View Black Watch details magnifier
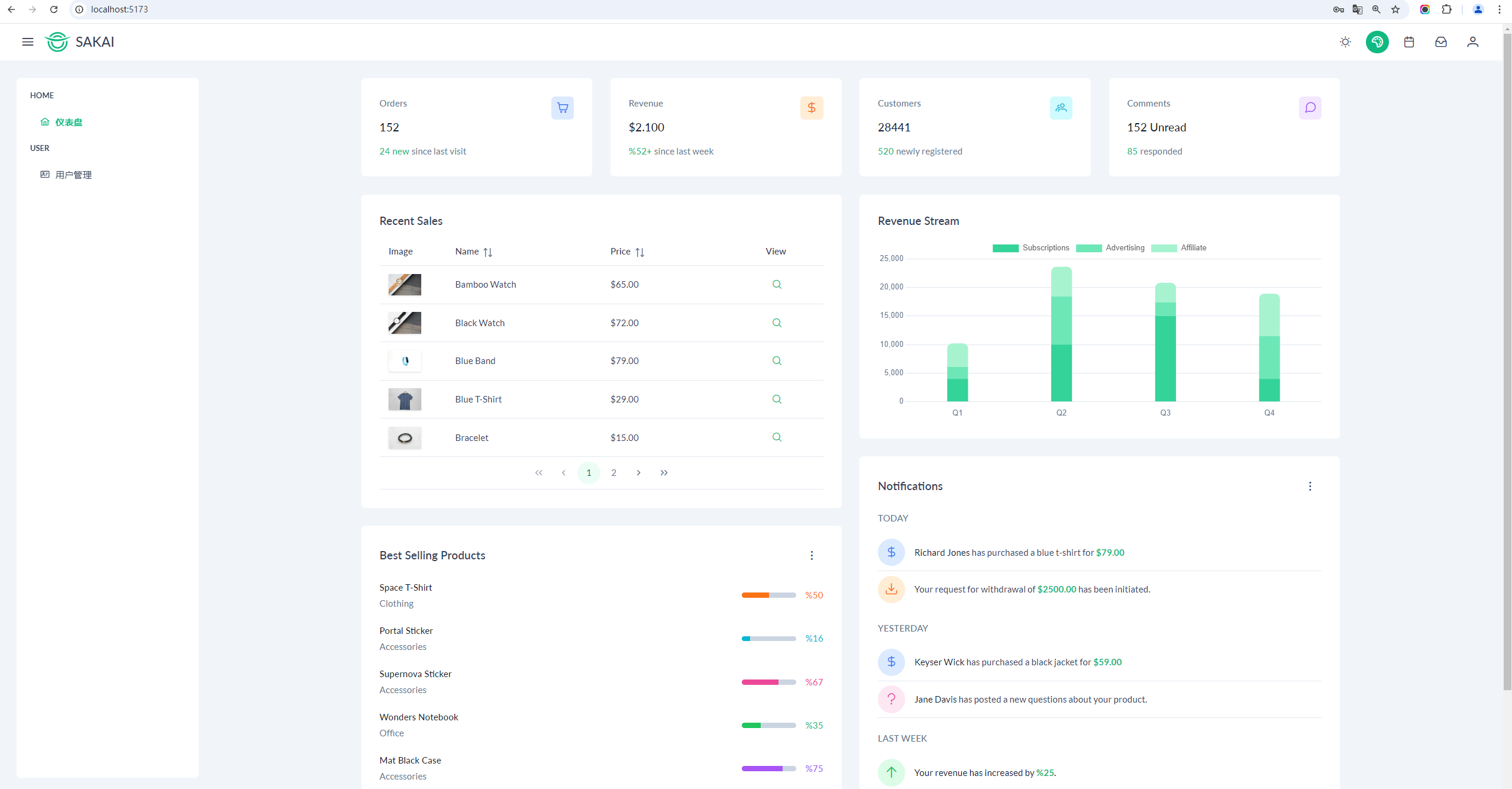Viewport: 1512px width, 789px height. coord(777,323)
